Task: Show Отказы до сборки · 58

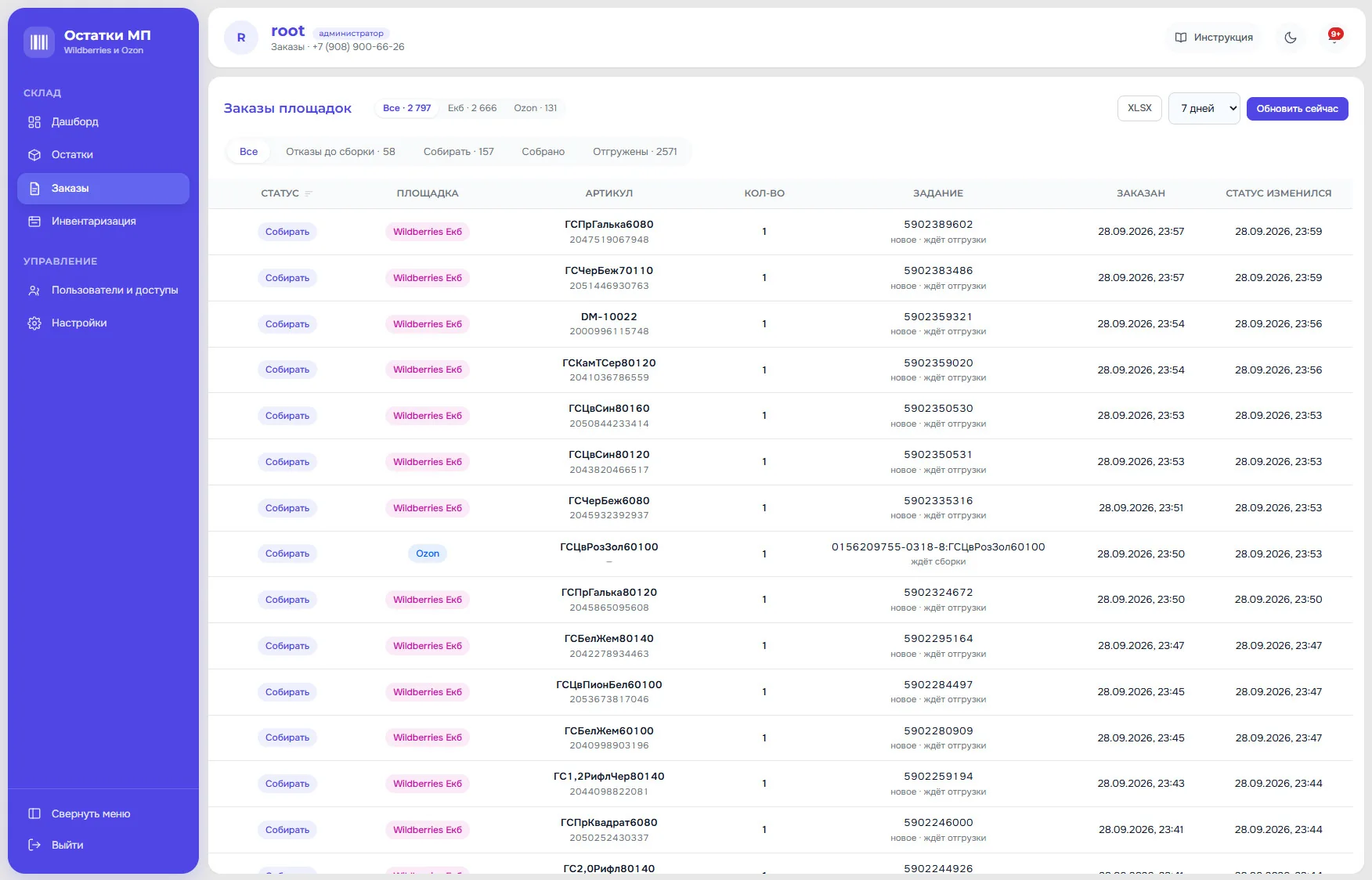Action: pos(340,152)
